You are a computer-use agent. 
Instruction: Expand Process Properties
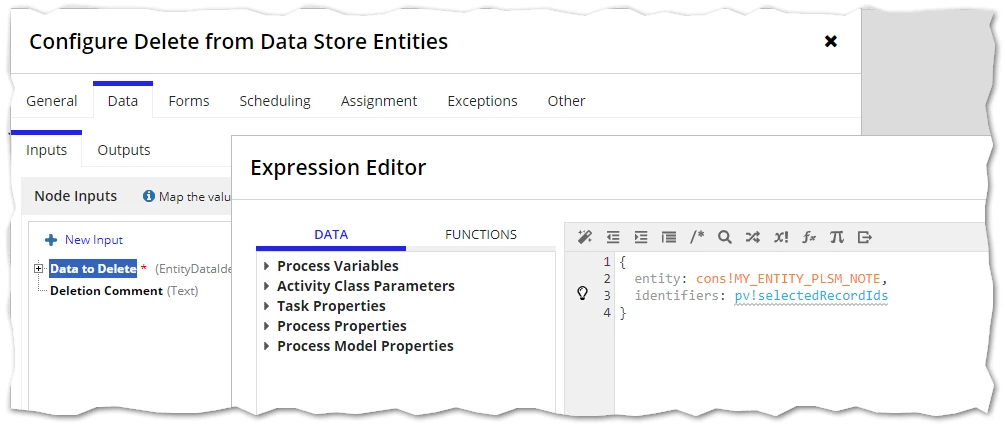click(x=267, y=325)
